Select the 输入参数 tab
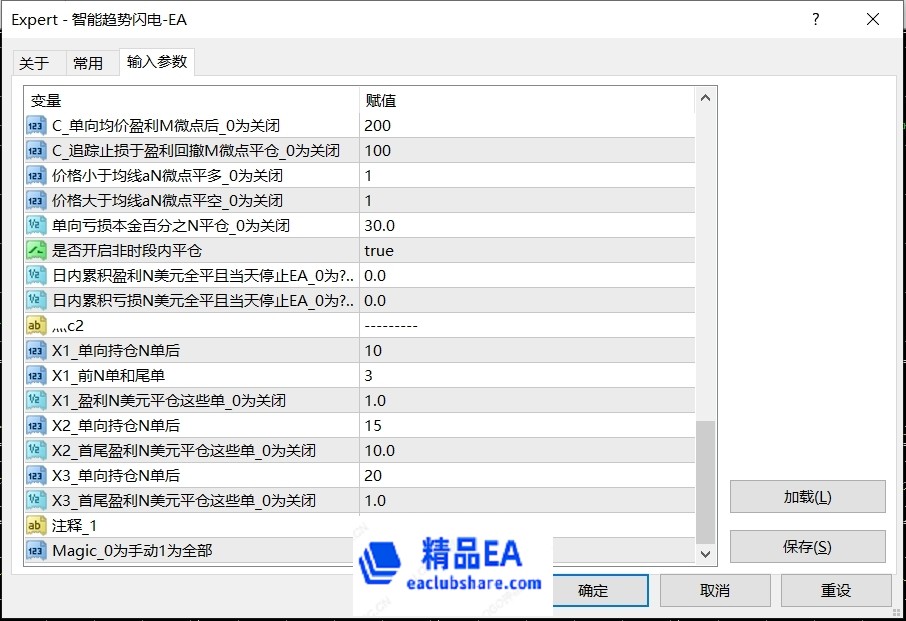This screenshot has height=621, width=906. (157, 61)
